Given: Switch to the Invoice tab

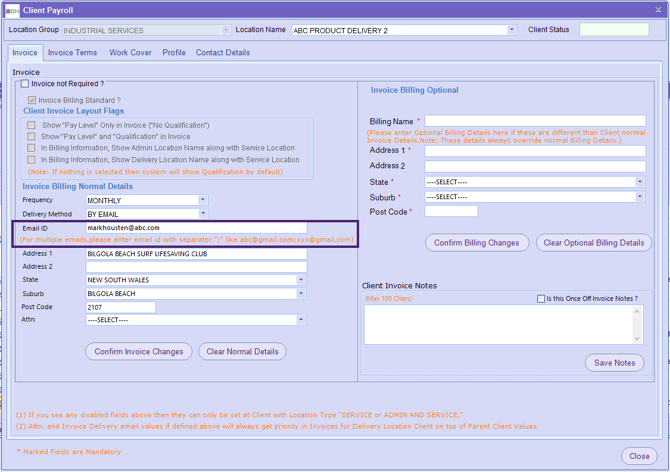Looking at the screenshot, I should pyautogui.click(x=25, y=53).
